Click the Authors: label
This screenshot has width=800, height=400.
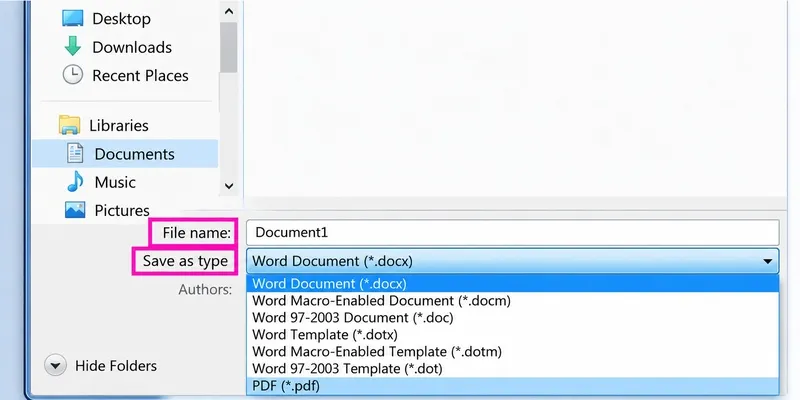coord(205,290)
